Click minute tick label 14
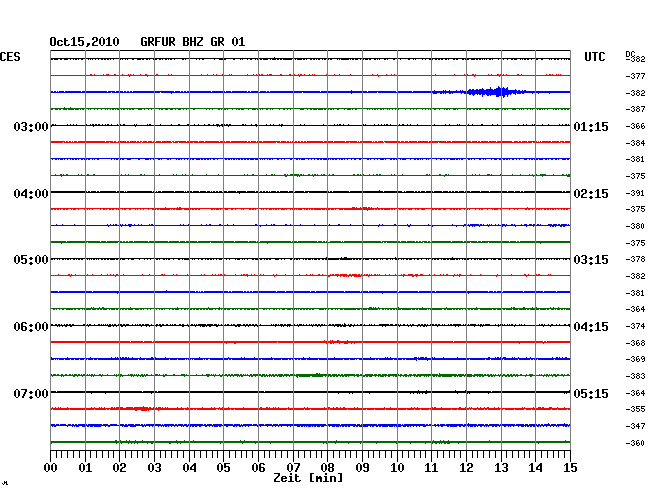 point(535,468)
